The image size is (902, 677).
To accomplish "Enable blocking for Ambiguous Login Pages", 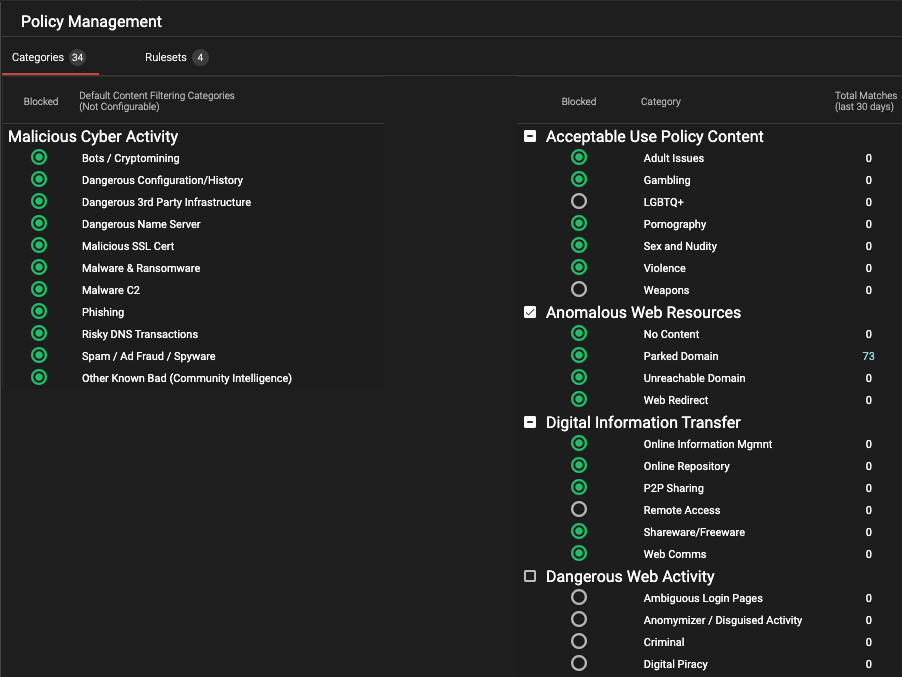I will coord(578,598).
